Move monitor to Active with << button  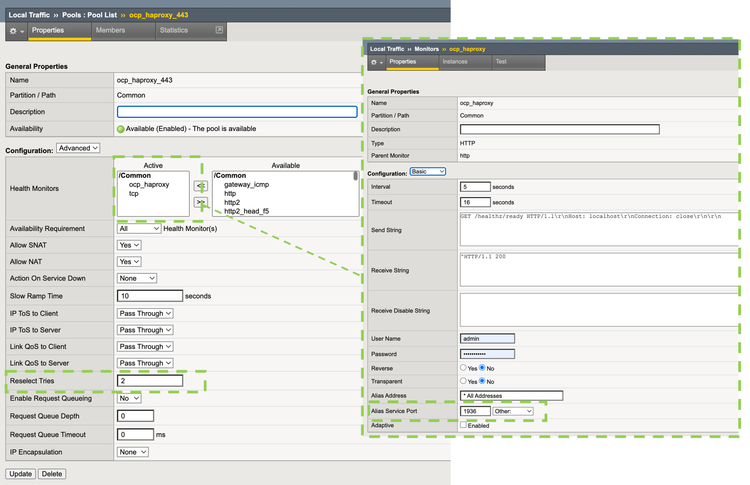[200, 186]
